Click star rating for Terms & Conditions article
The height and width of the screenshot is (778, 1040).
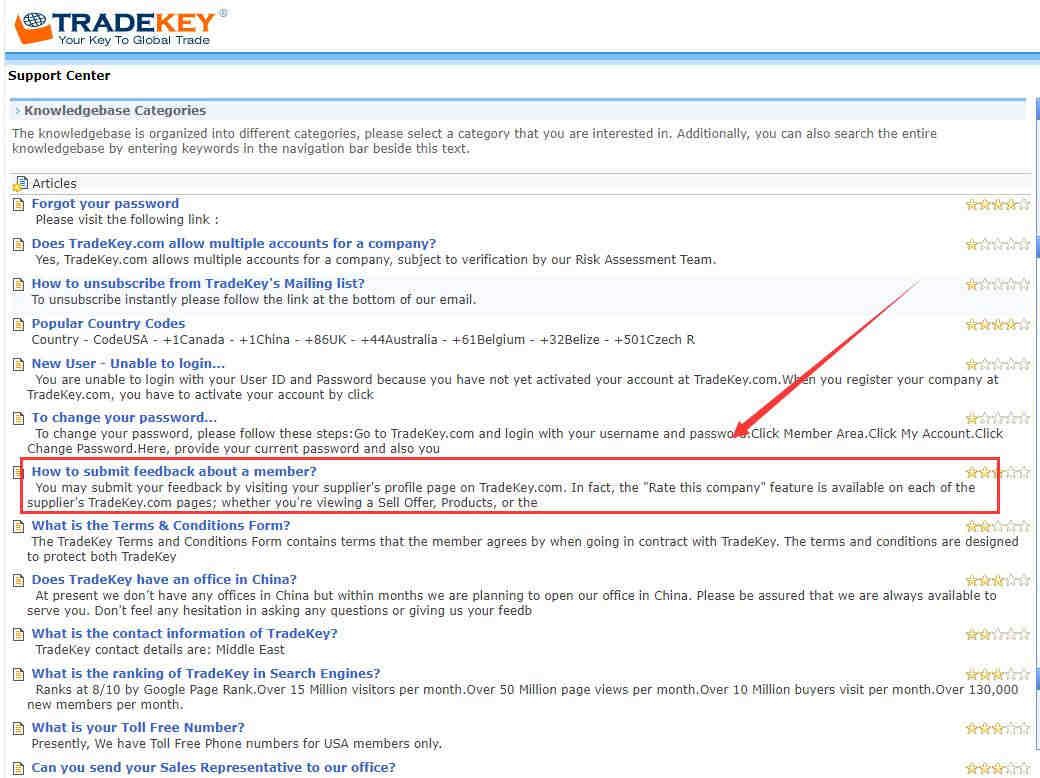998,527
